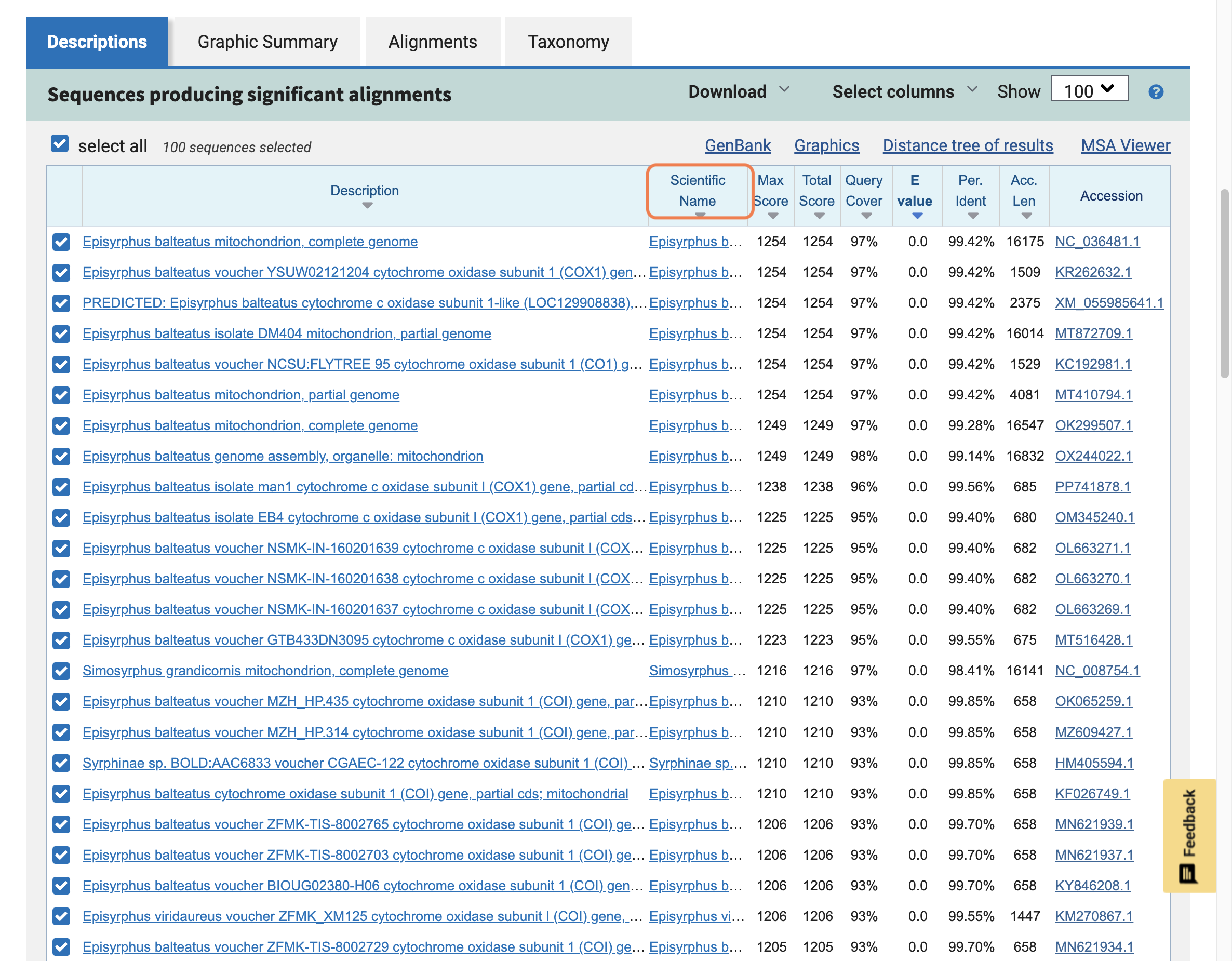
Task: Open the GenBank link
Action: coord(738,145)
